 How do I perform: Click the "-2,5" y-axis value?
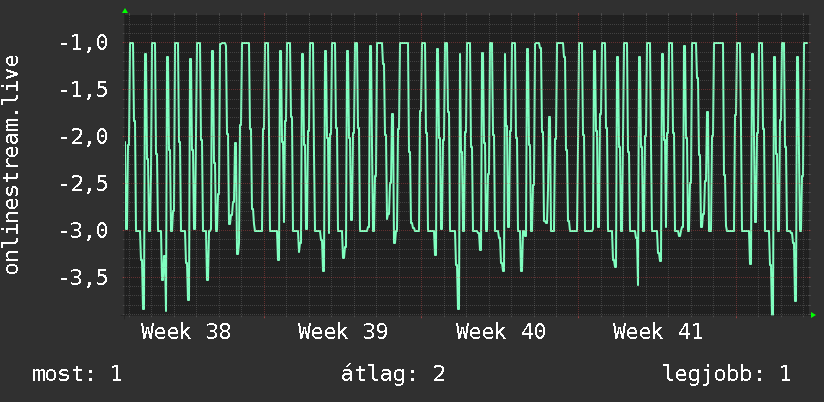pyautogui.click(x=83, y=184)
